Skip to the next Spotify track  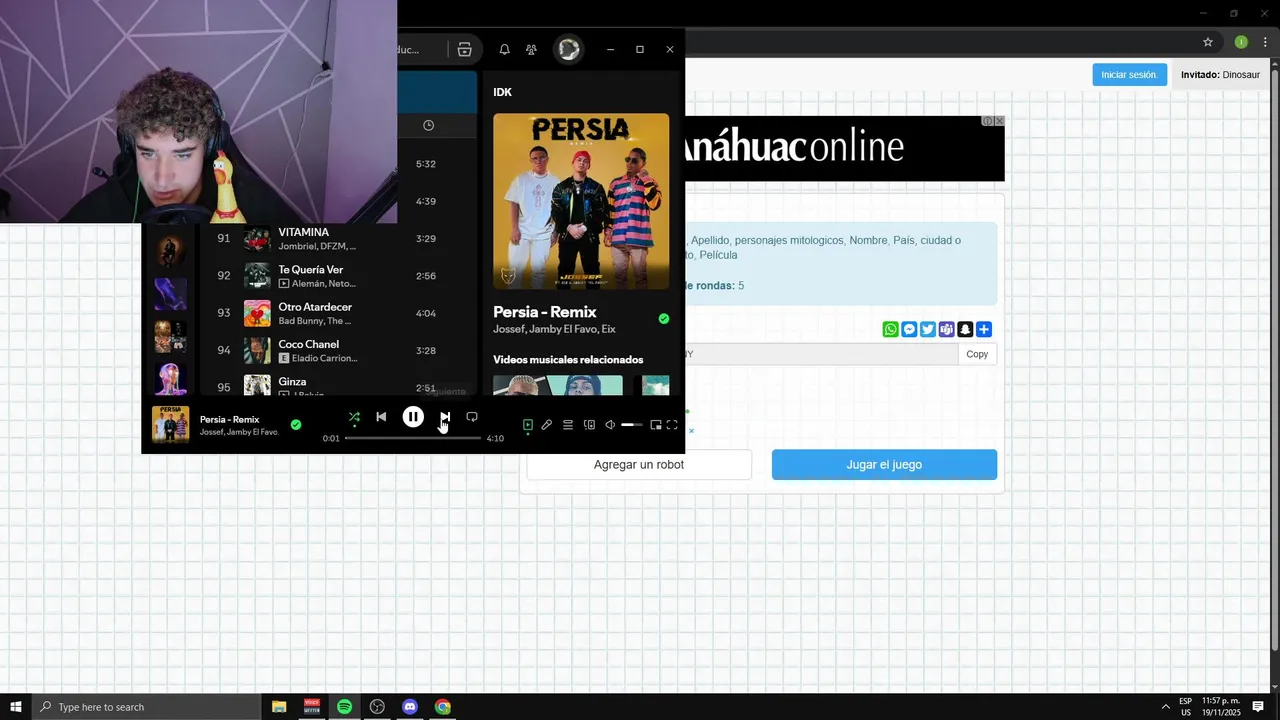[x=445, y=417]
